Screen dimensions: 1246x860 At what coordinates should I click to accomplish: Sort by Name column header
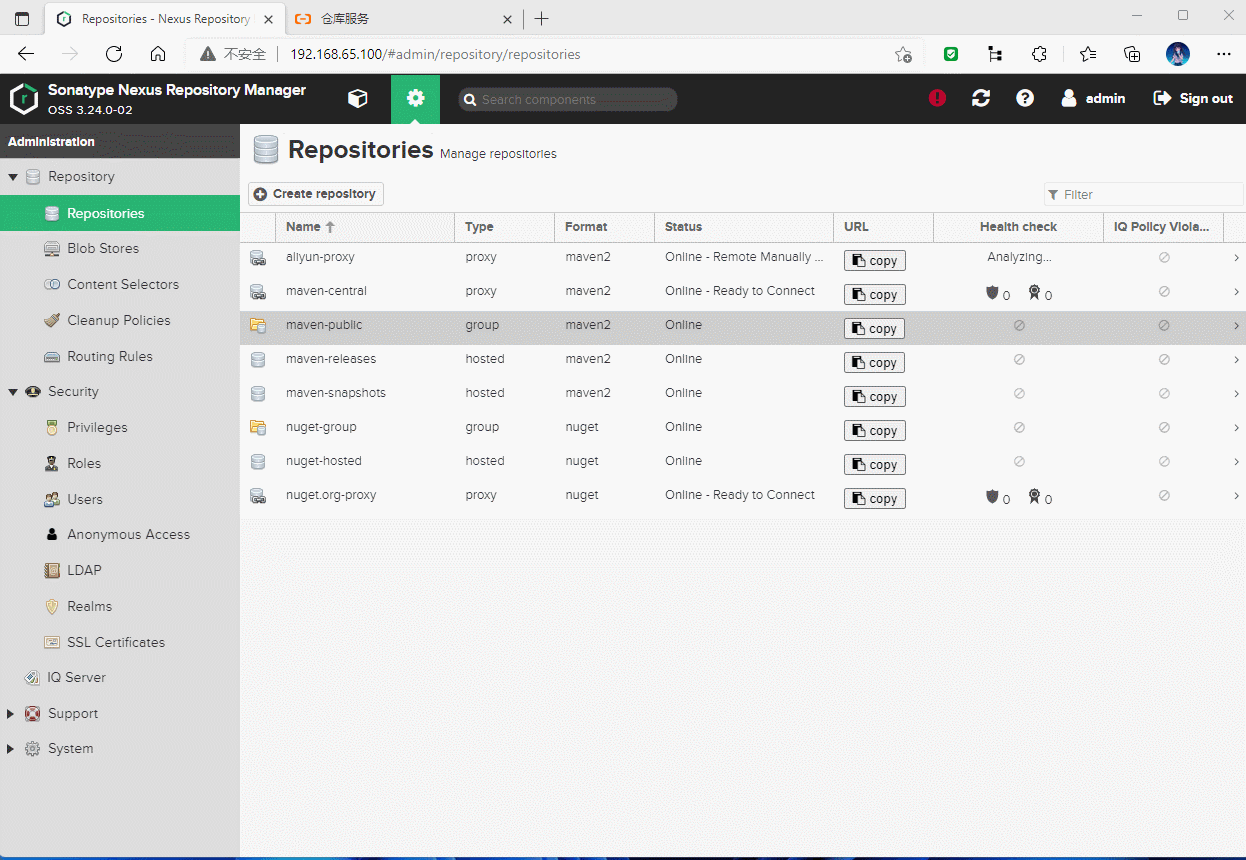[365, 227]
